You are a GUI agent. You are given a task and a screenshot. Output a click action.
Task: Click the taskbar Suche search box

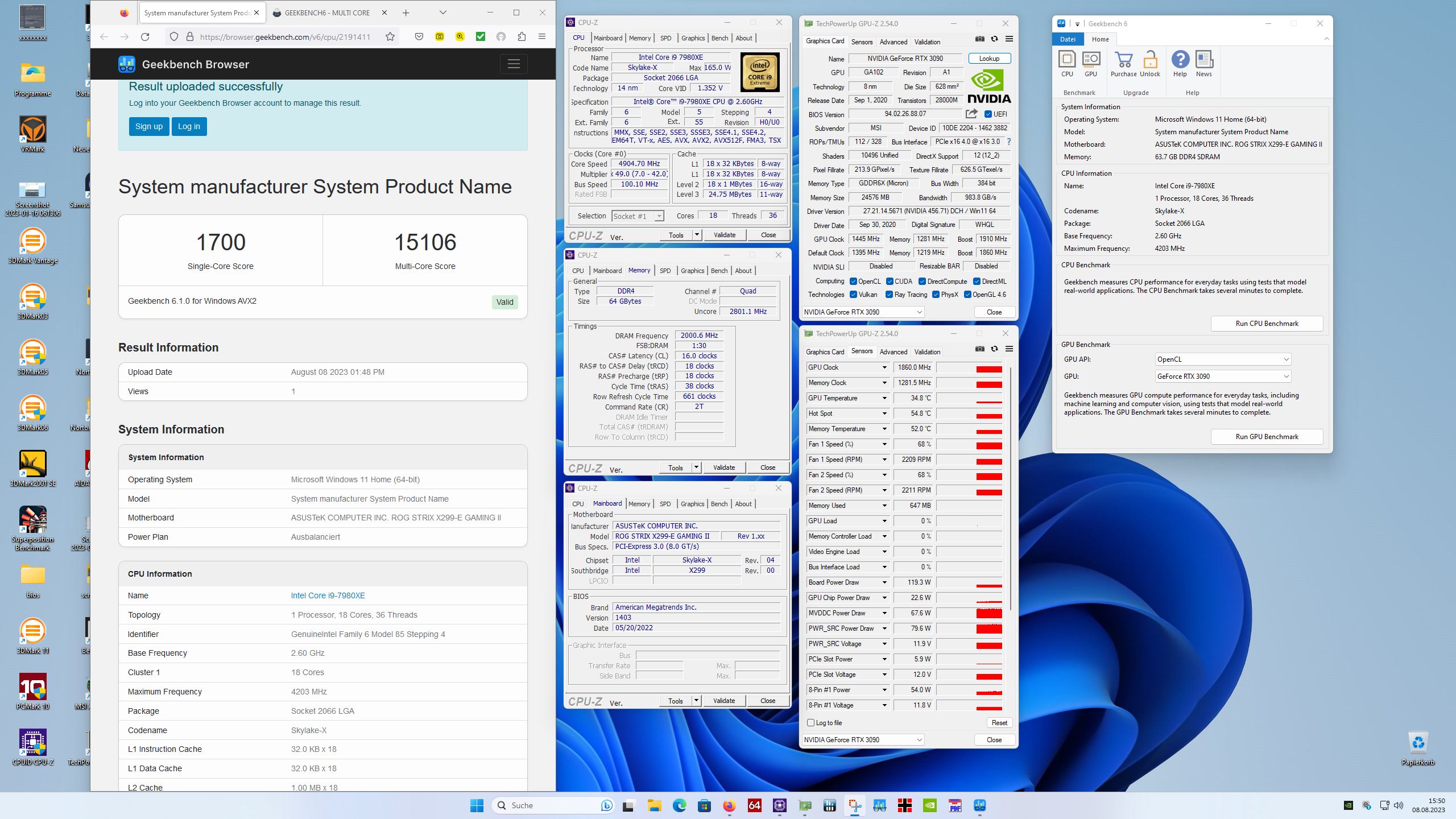click(x=552, y=805)
